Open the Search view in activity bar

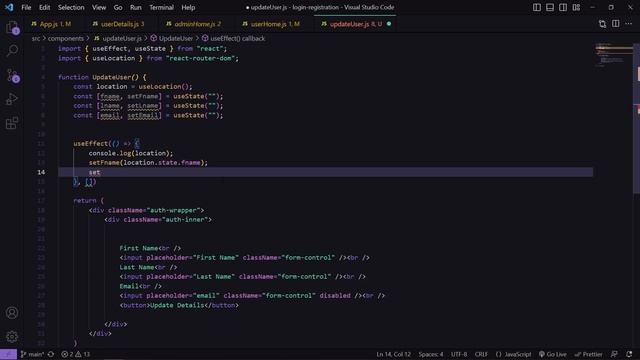12,51
